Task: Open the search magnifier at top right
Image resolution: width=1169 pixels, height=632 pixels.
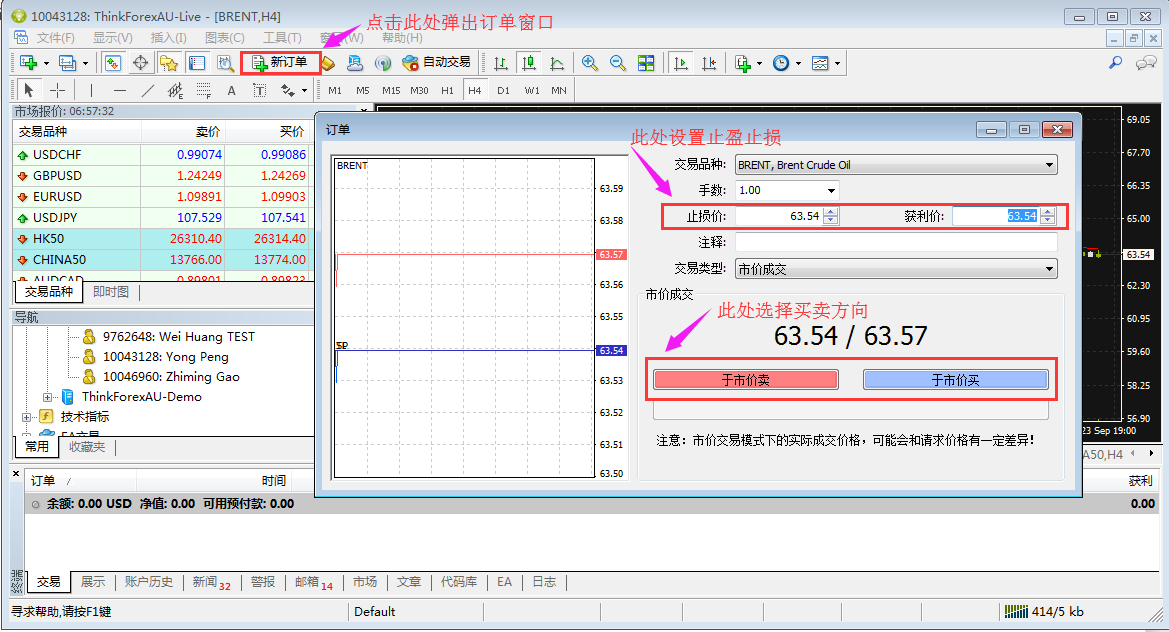Action: (x=1116, y=62)
